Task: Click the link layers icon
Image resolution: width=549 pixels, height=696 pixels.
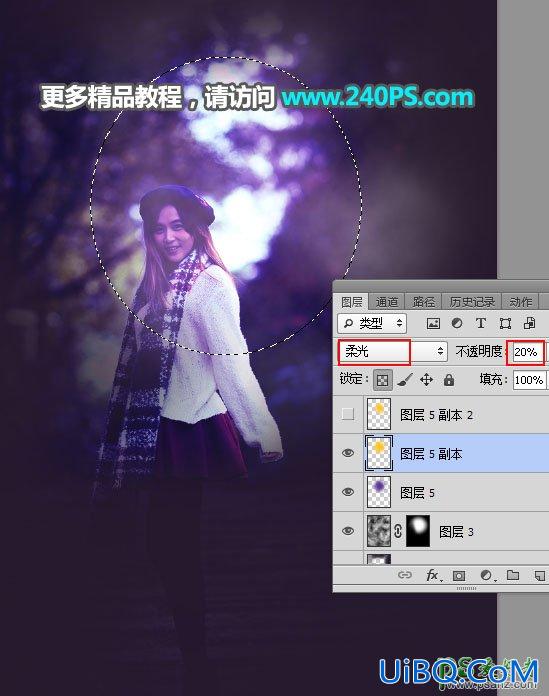Action: (404, 575)
